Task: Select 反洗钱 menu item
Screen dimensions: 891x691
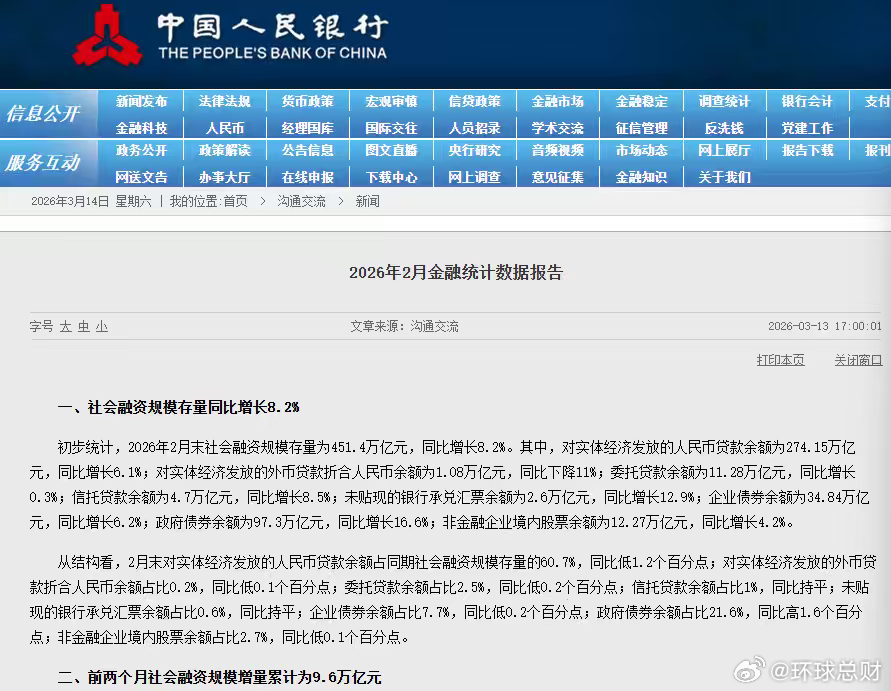Action: coord(724,128)
